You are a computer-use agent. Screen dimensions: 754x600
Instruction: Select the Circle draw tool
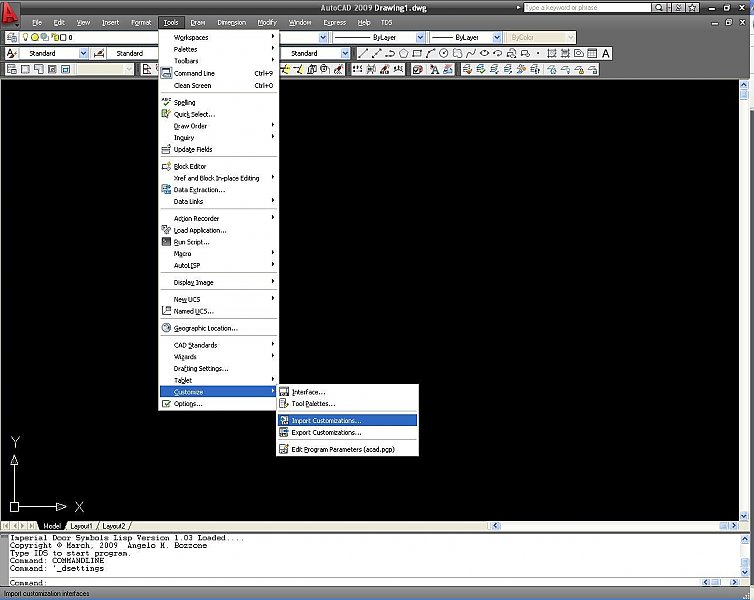point(444,53)
